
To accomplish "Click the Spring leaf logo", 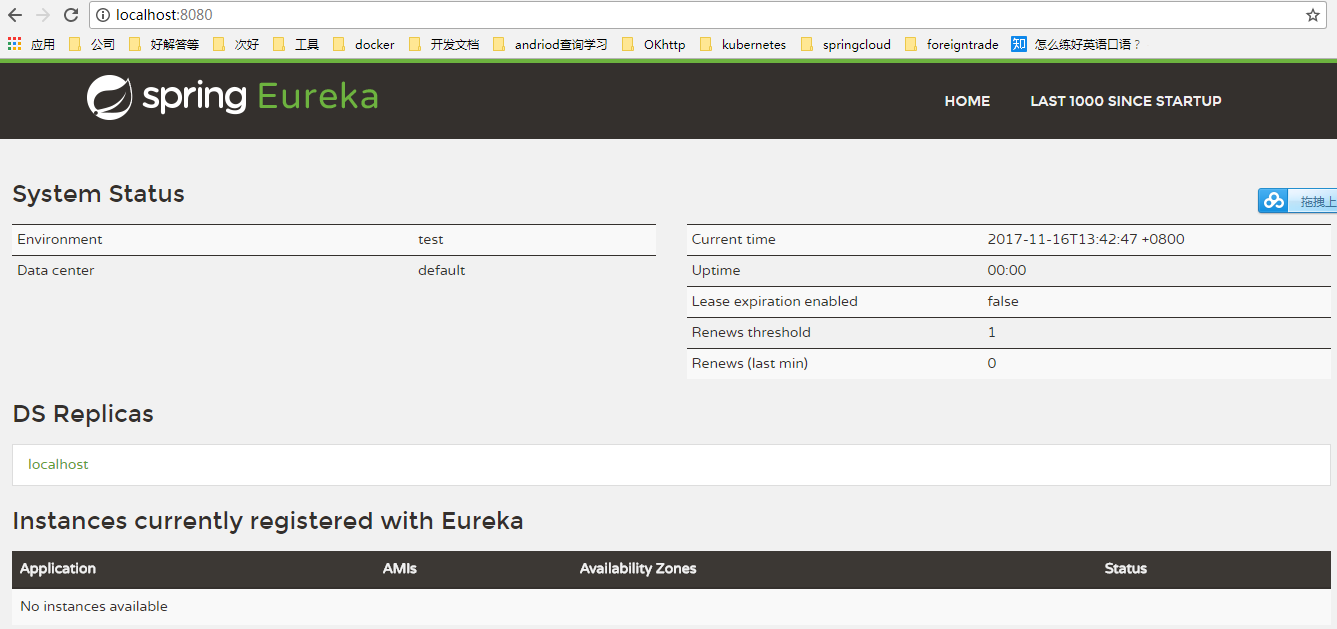I will point(109,98).
